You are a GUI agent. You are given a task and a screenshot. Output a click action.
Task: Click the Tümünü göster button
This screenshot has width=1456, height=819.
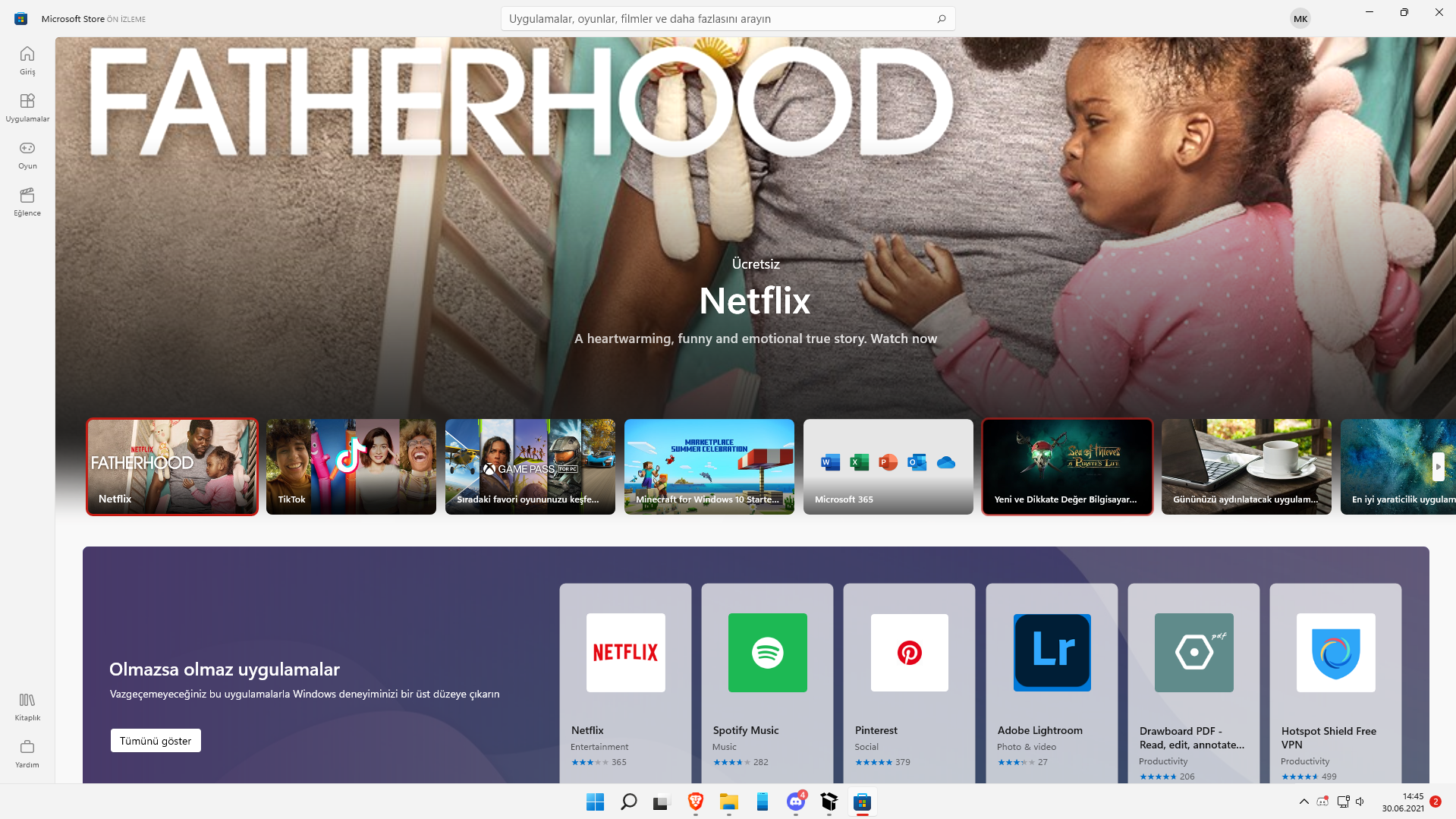click(156, 741)
